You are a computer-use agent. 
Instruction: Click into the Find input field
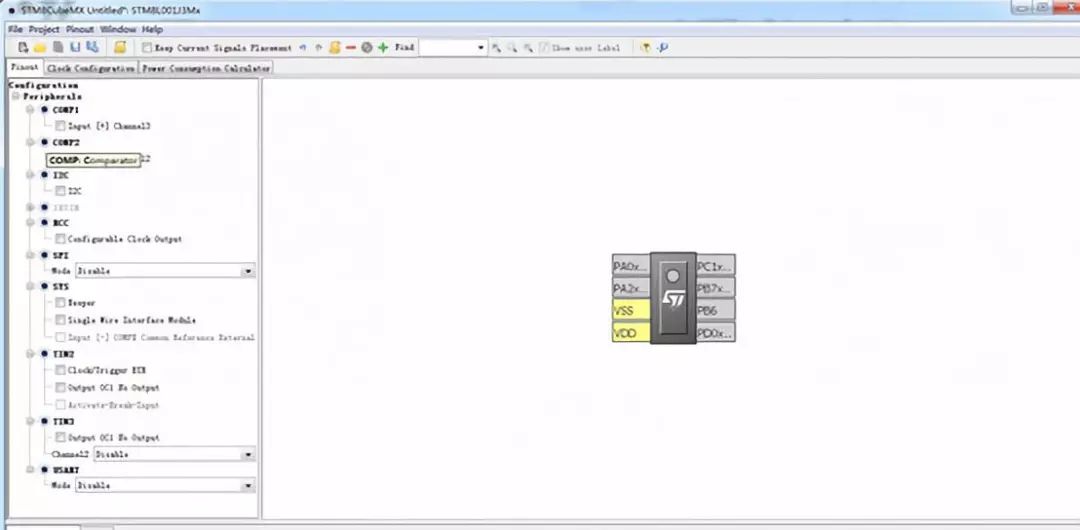pos(447,48)
